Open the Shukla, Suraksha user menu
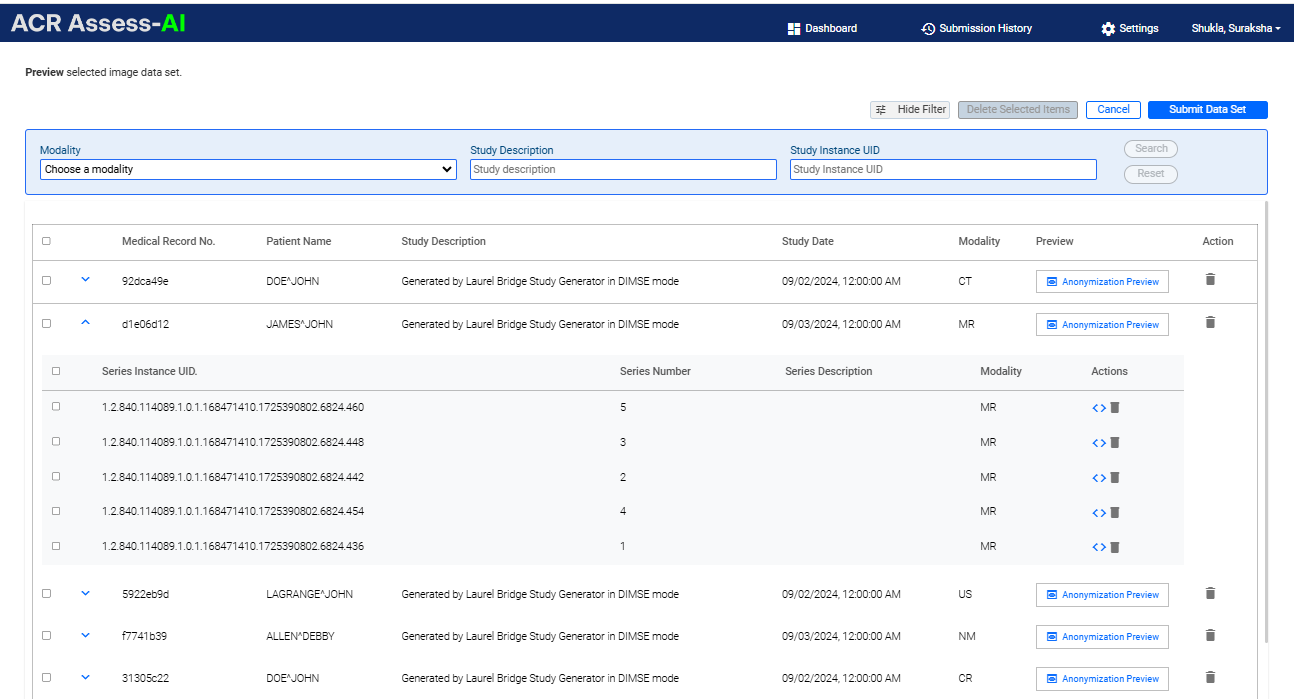 (1236, 28)
